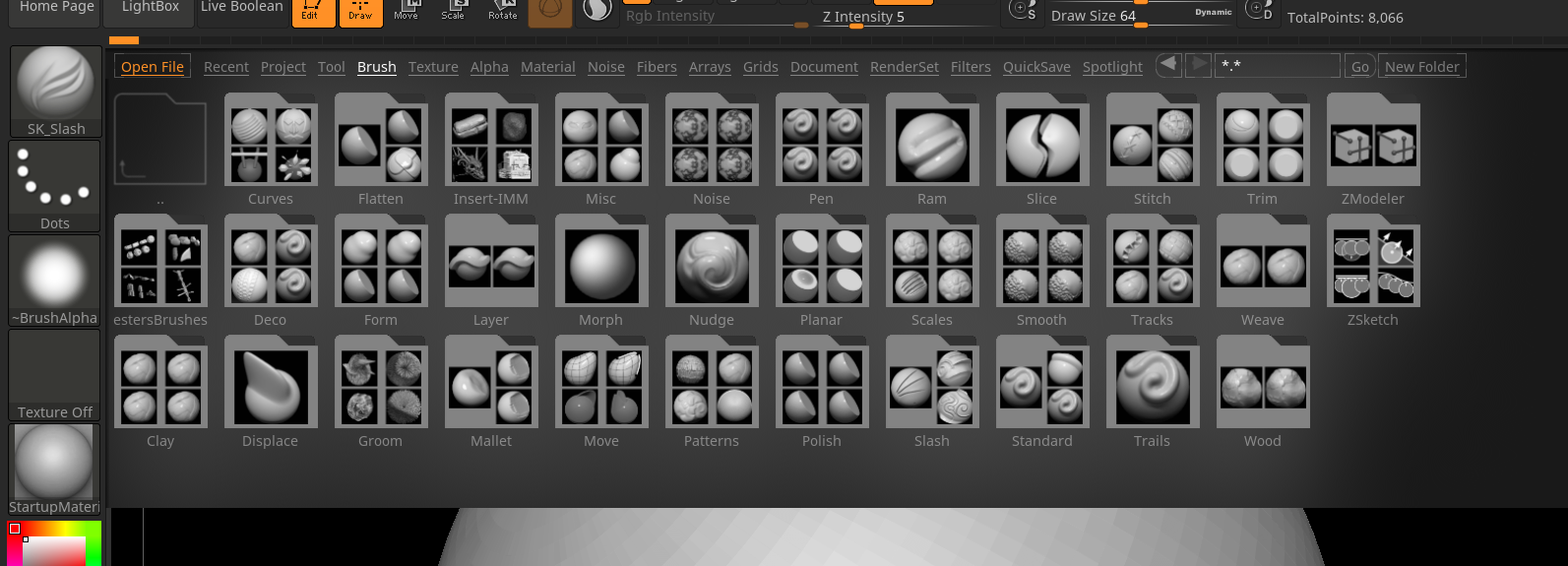This screenshot has height=566, width=1568.
Task: Open the Mallet brush folder
Action: (491, 383)
